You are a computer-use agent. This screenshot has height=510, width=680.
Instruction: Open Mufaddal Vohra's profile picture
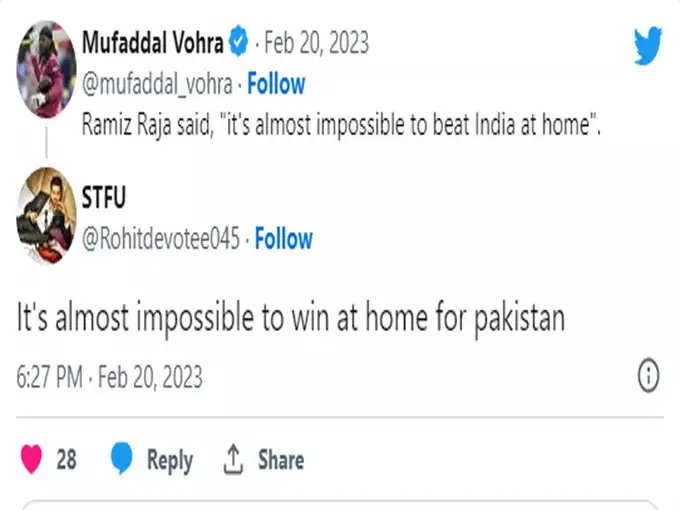47,71
